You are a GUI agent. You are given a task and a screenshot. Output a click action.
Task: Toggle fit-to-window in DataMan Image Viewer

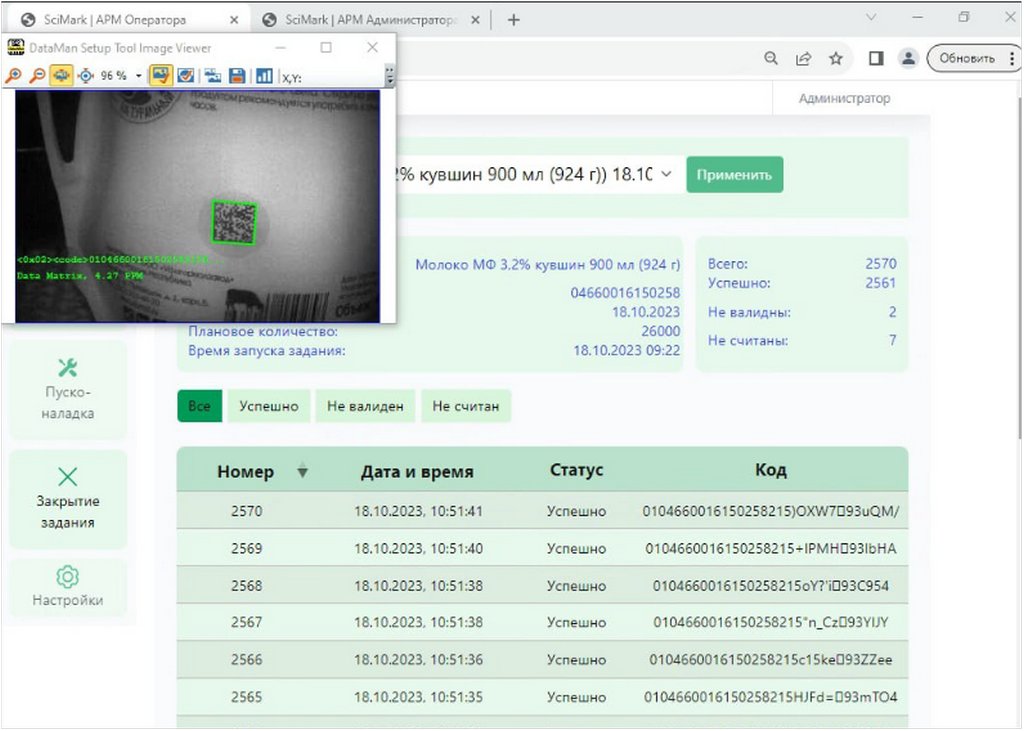(61, 76)
